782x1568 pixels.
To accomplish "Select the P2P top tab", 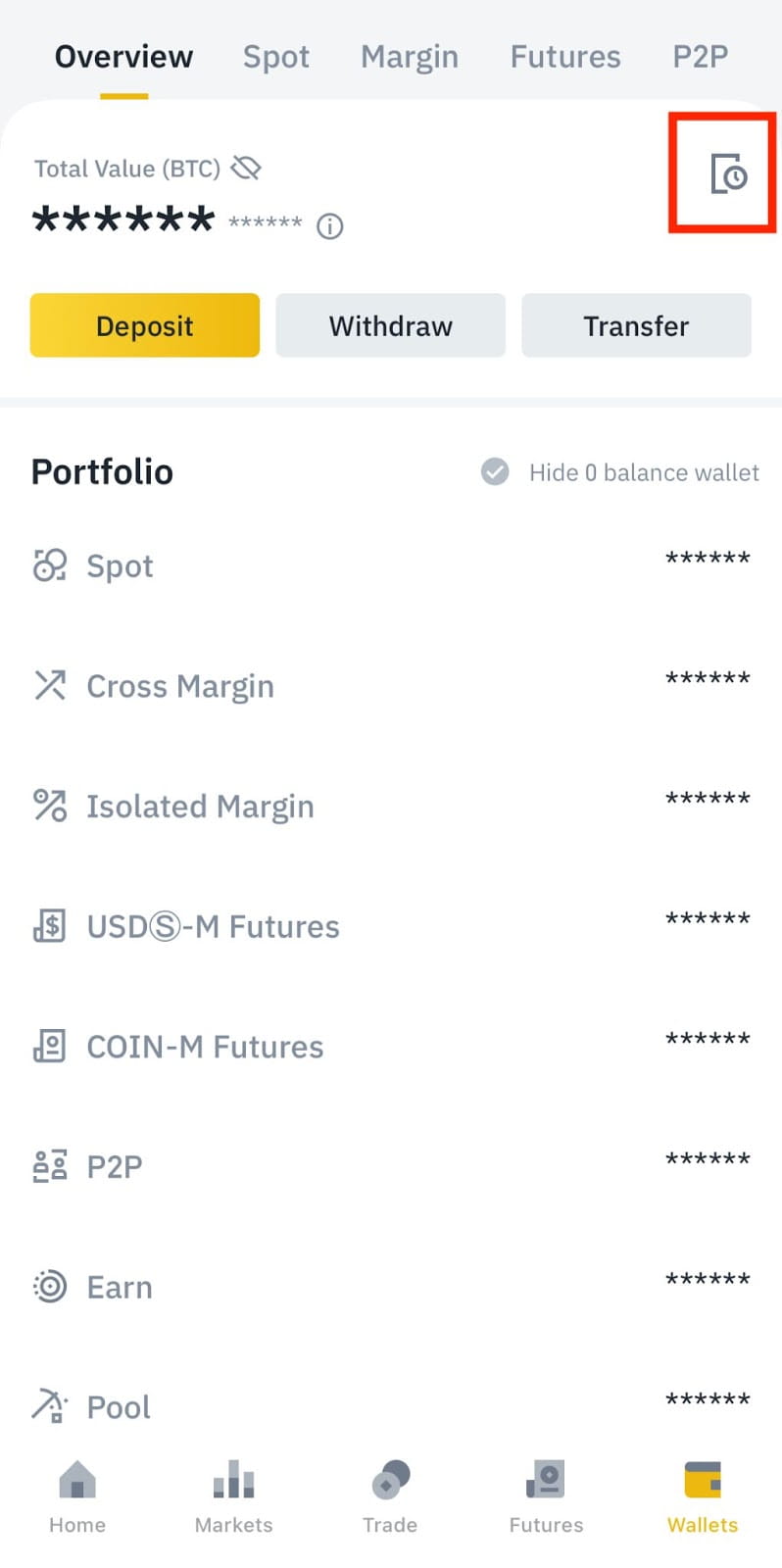I will coord(700,57).
